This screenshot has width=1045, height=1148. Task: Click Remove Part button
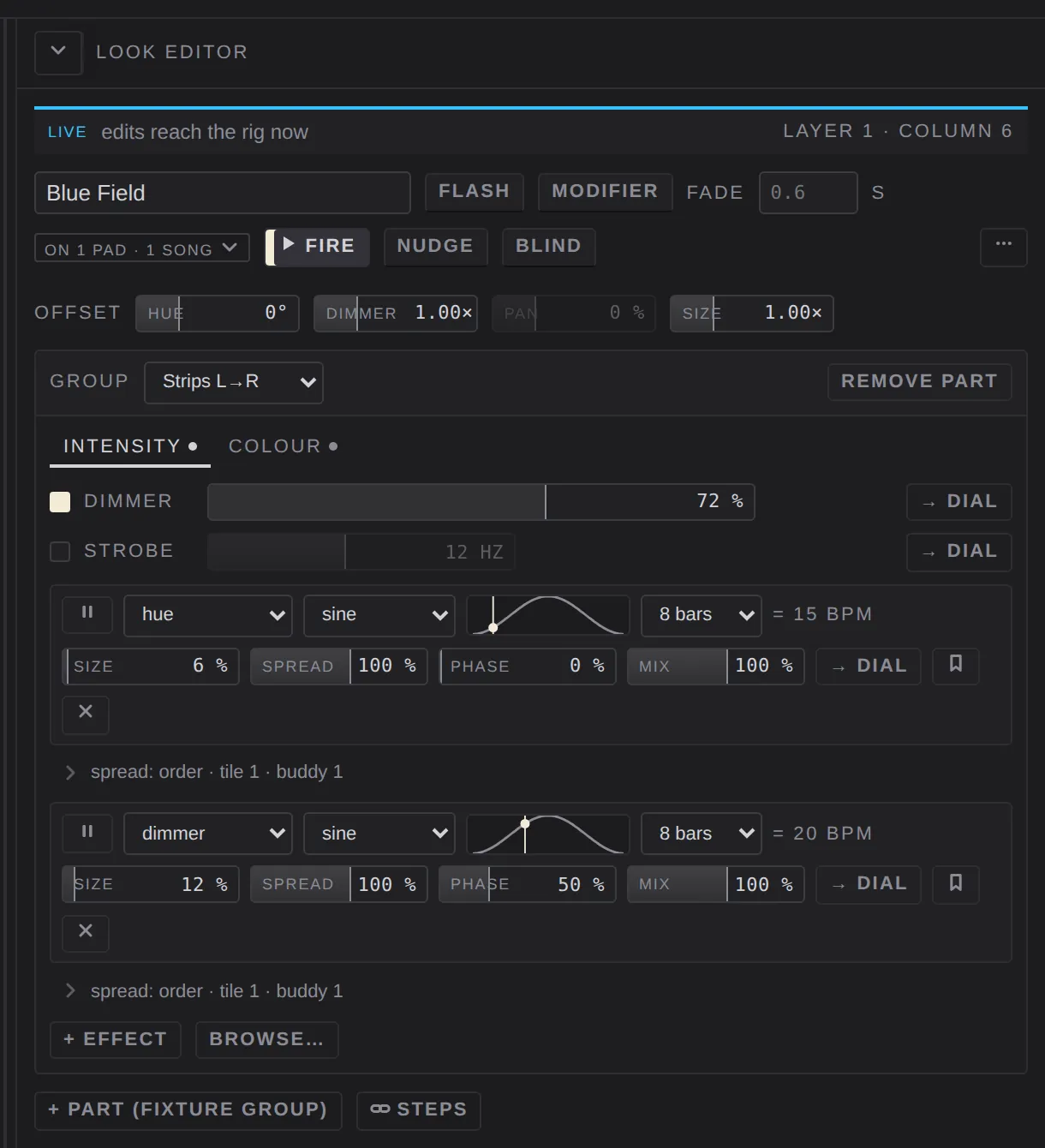(x=919, y=382)
